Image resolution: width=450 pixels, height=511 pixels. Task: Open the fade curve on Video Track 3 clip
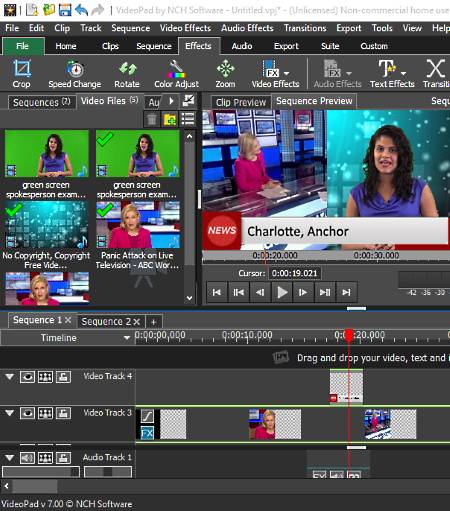coord(147,416)
